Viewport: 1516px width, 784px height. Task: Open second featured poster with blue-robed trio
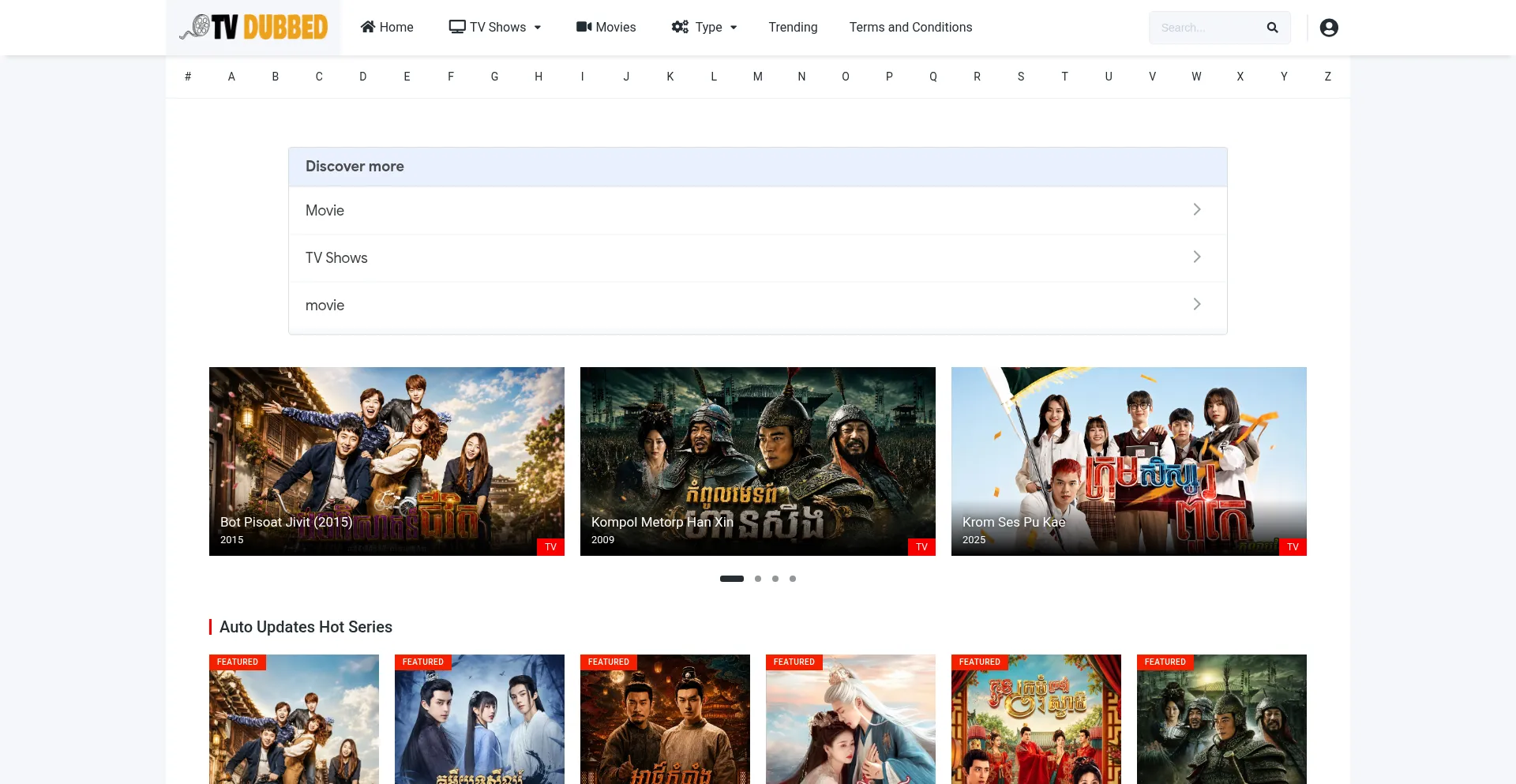pos(479,719)
